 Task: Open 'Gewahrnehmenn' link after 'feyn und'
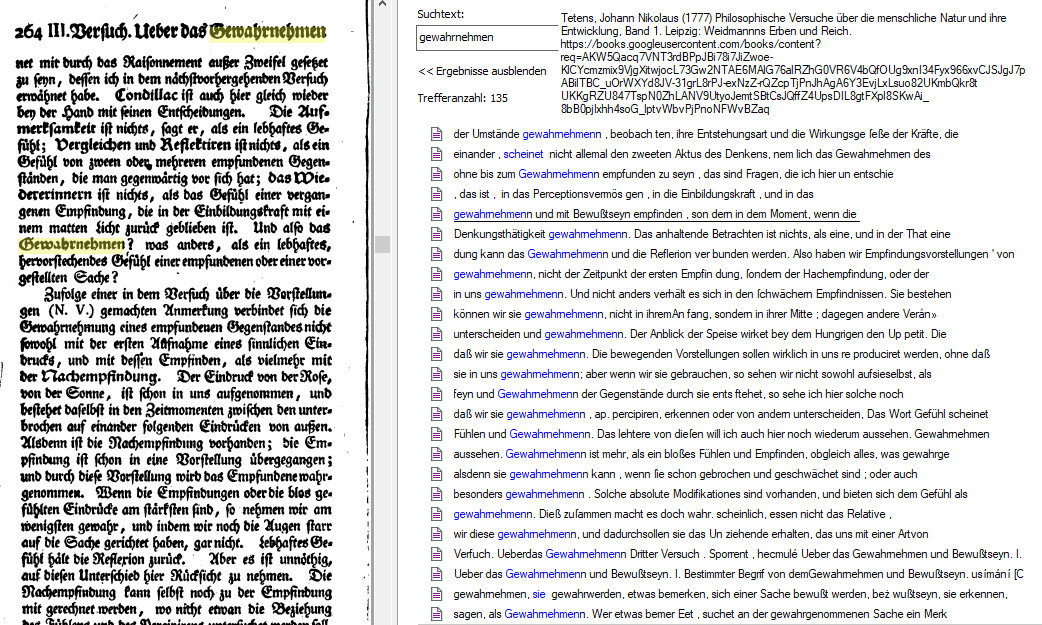pos(538,394)
